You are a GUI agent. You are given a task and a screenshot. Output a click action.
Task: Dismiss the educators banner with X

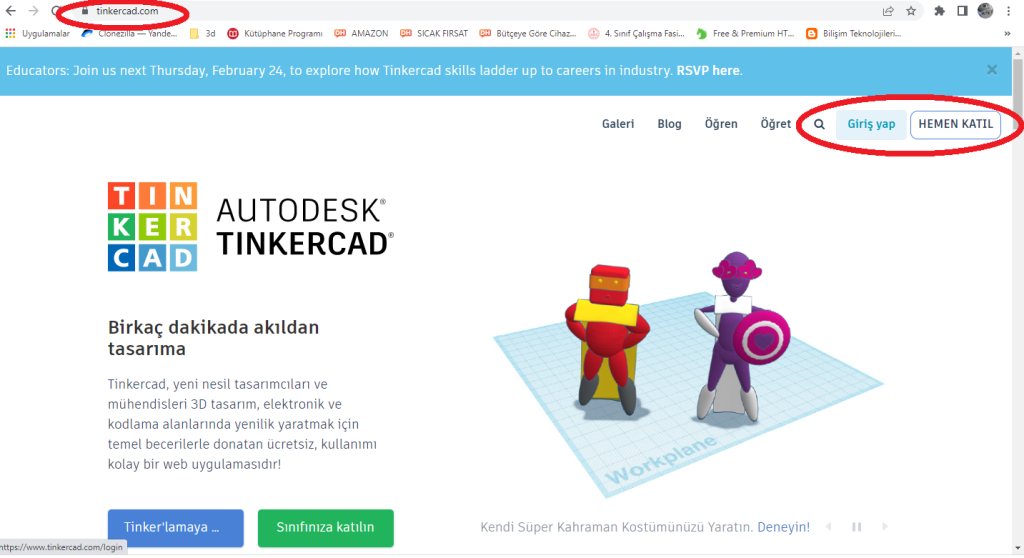point(992,70)
